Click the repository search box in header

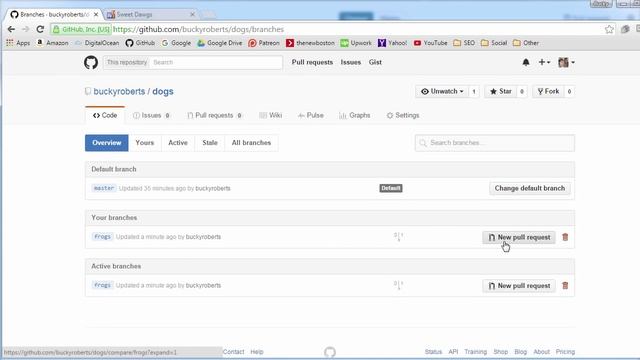pos(216,62)
